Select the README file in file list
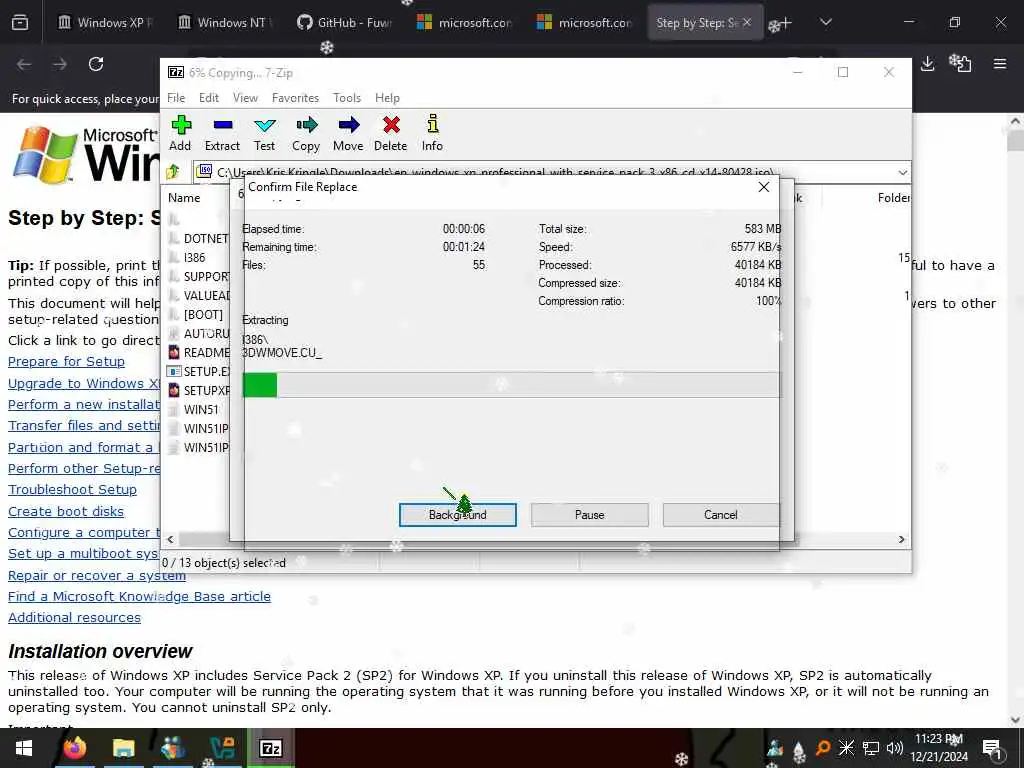The height and width of the screenshot is (768, 1024). pyautogui.click(x=199, y=352)
